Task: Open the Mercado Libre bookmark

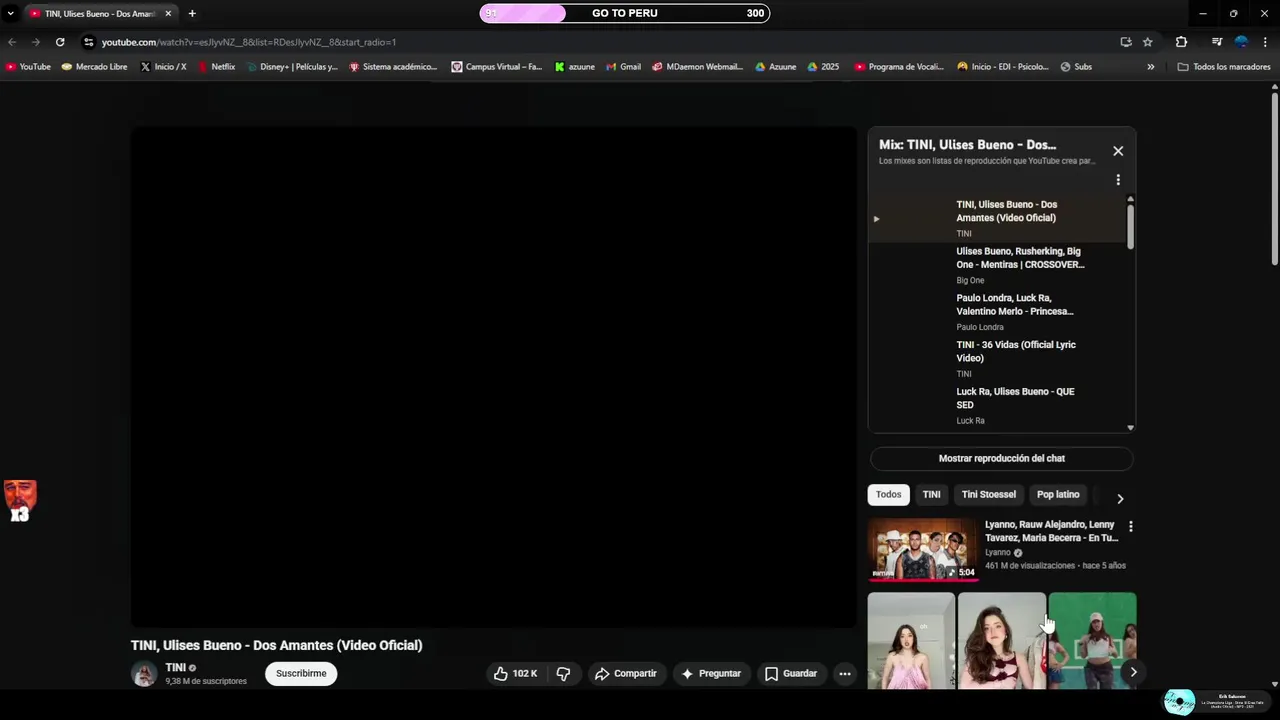Action: tap(94, 67)
